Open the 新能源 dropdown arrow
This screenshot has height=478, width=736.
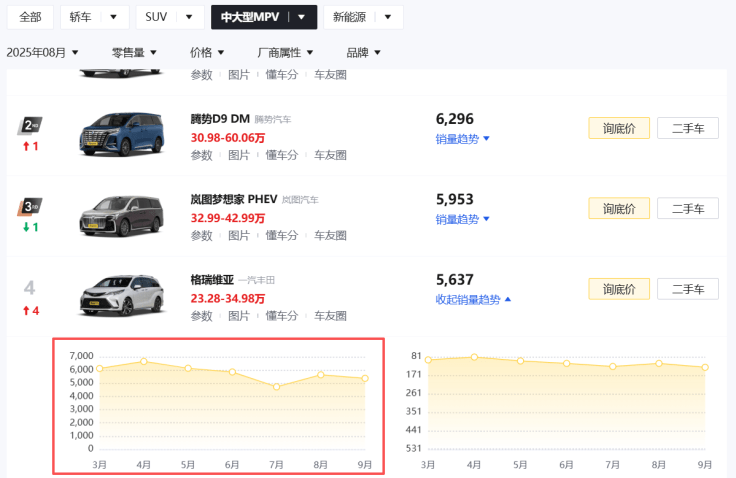tap(388, 17)
